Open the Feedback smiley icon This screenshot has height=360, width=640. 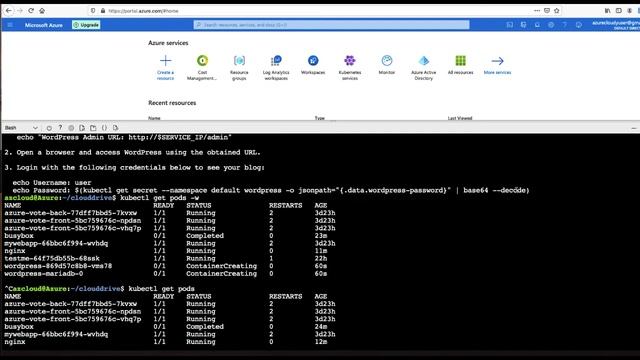579,25
